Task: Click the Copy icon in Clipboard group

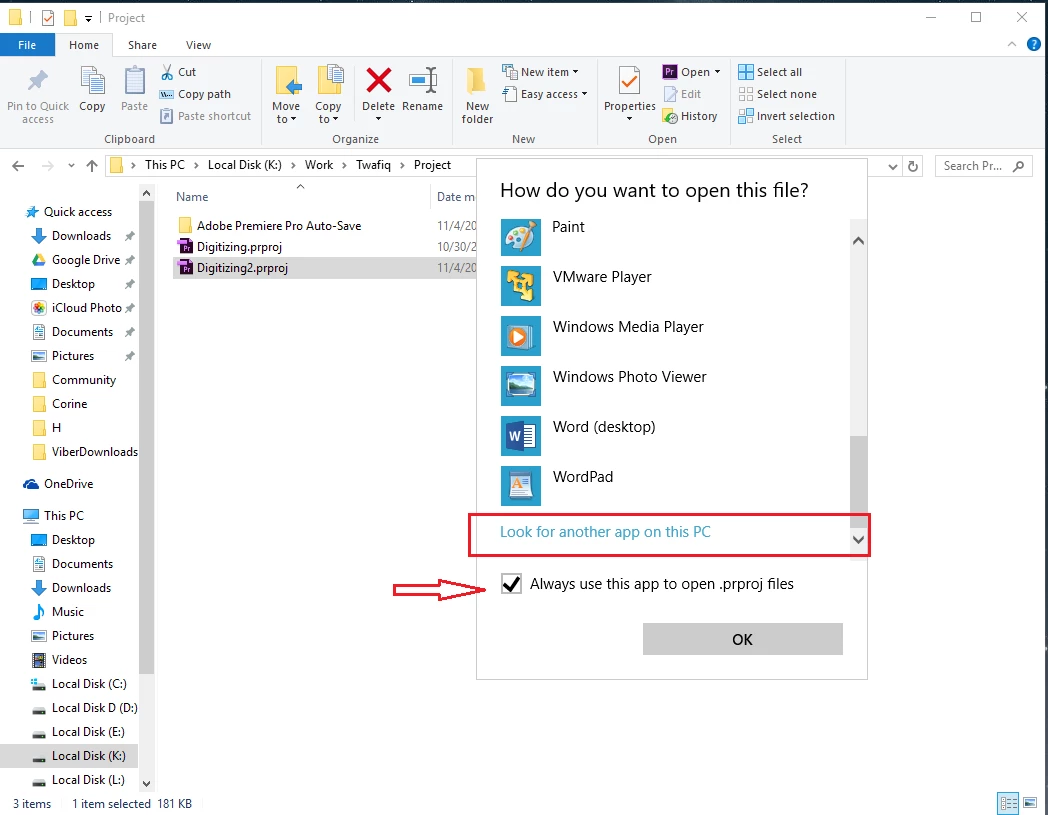Action: pos(92,81)
